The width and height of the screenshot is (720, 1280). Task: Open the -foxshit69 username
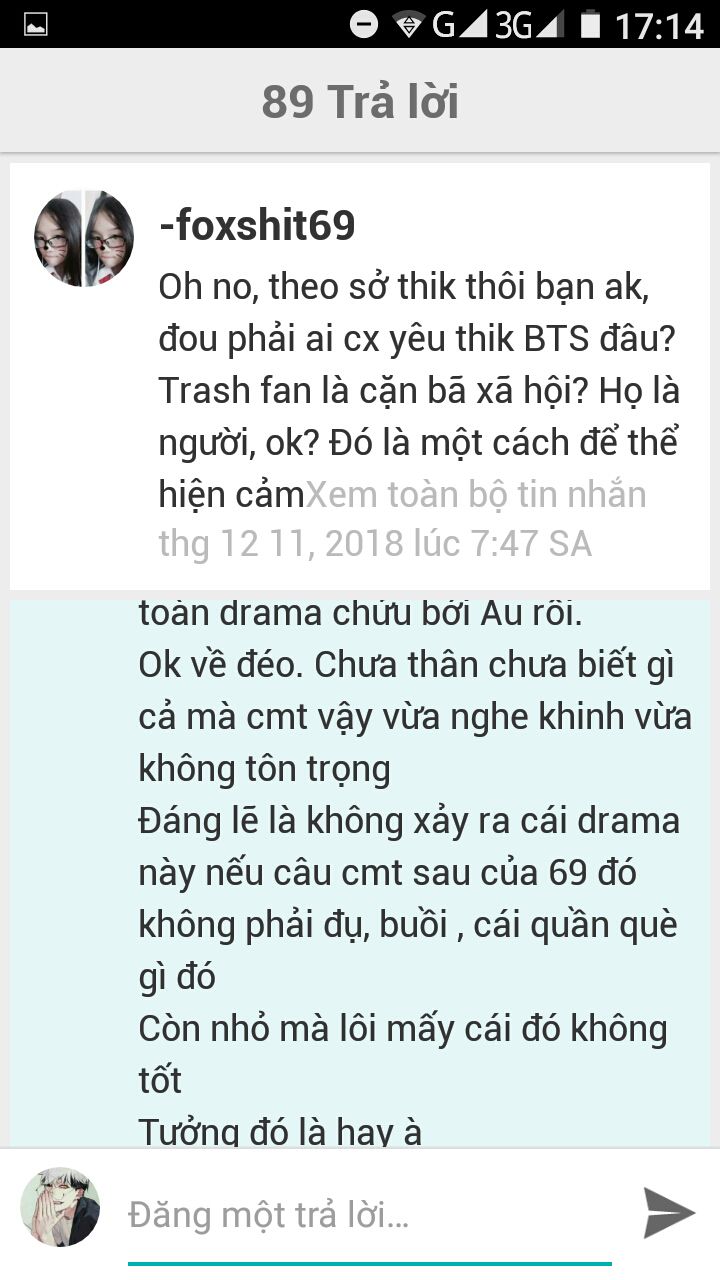[x=257, y=226]
